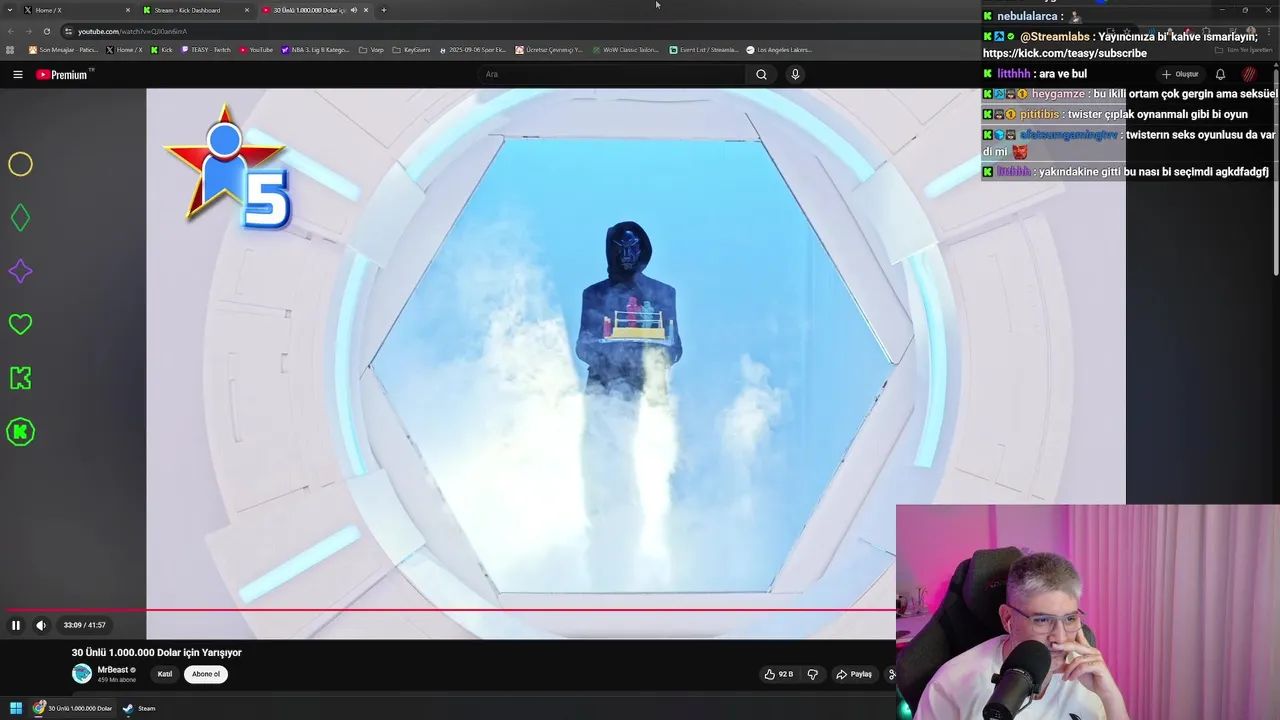1280x720 pixels.
Task: Reload the current page
Action: coord(46,31)
